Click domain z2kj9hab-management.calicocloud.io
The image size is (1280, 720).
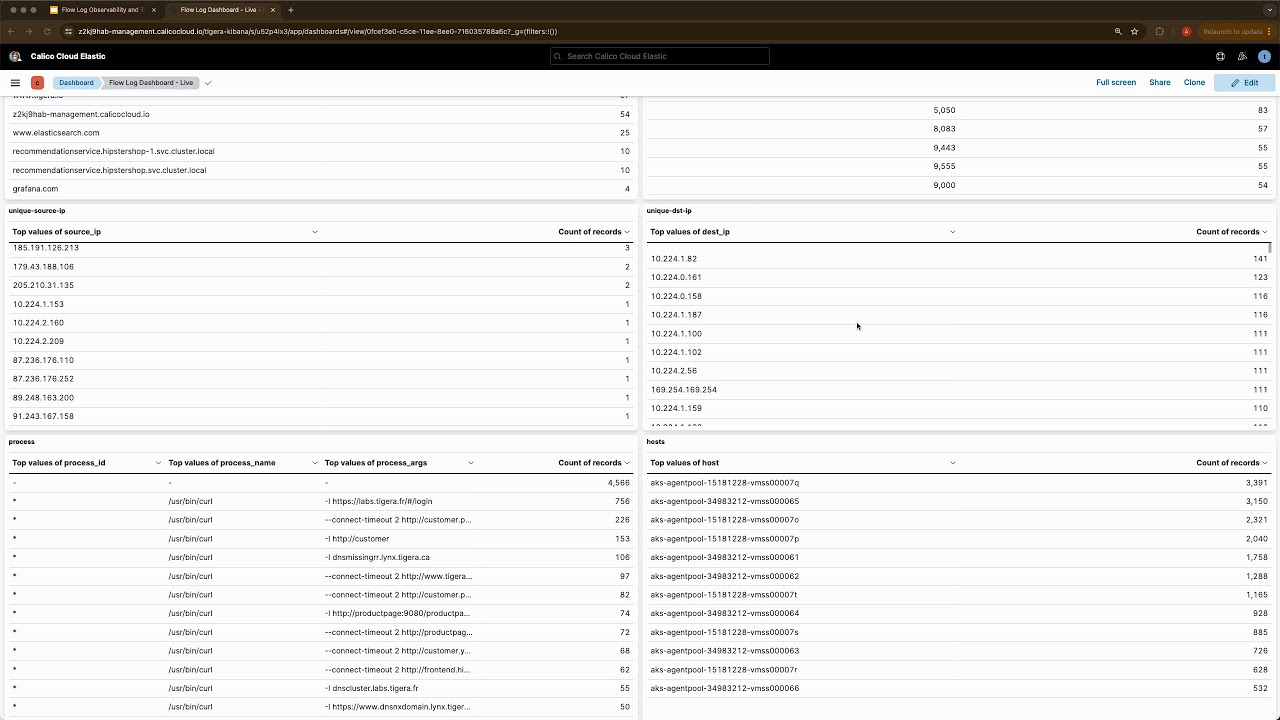(81, 114)
